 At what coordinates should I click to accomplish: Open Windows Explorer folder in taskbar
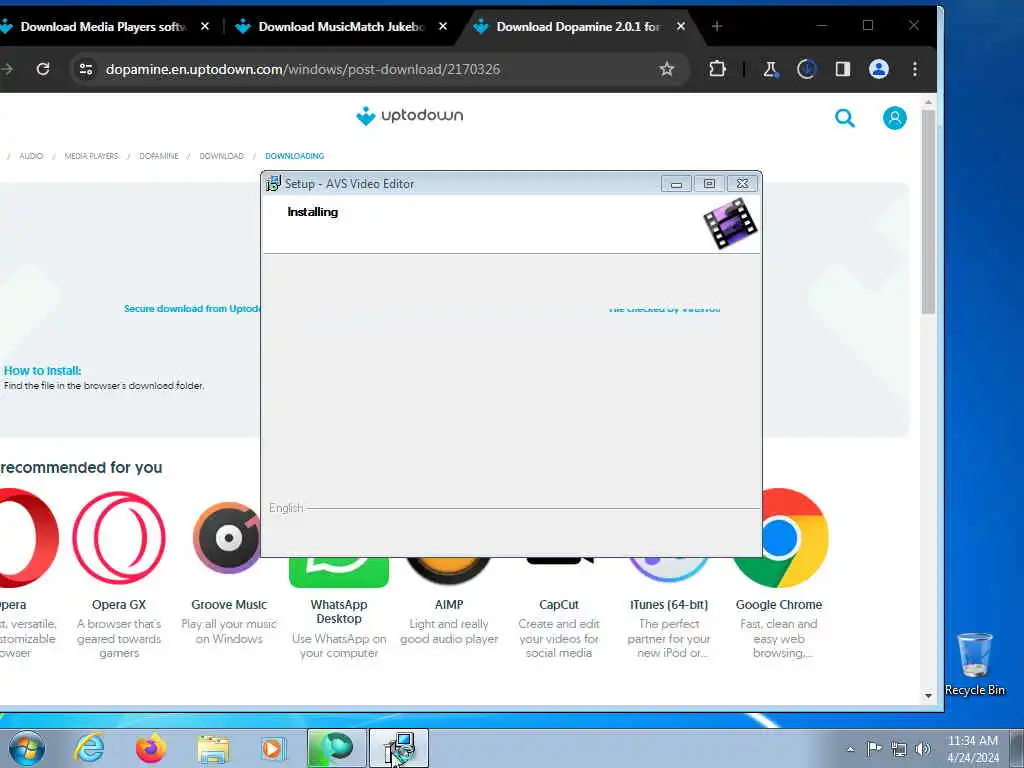(x=213, y=749)
